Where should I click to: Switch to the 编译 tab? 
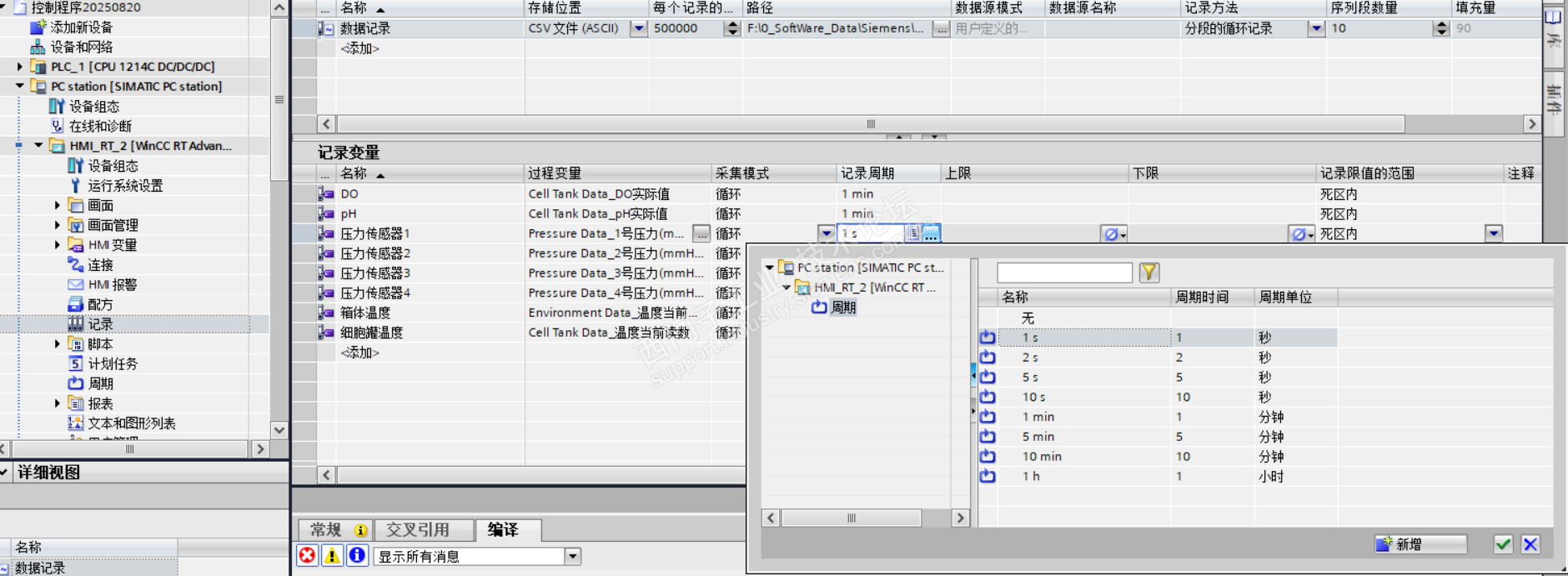click(508, 530)
